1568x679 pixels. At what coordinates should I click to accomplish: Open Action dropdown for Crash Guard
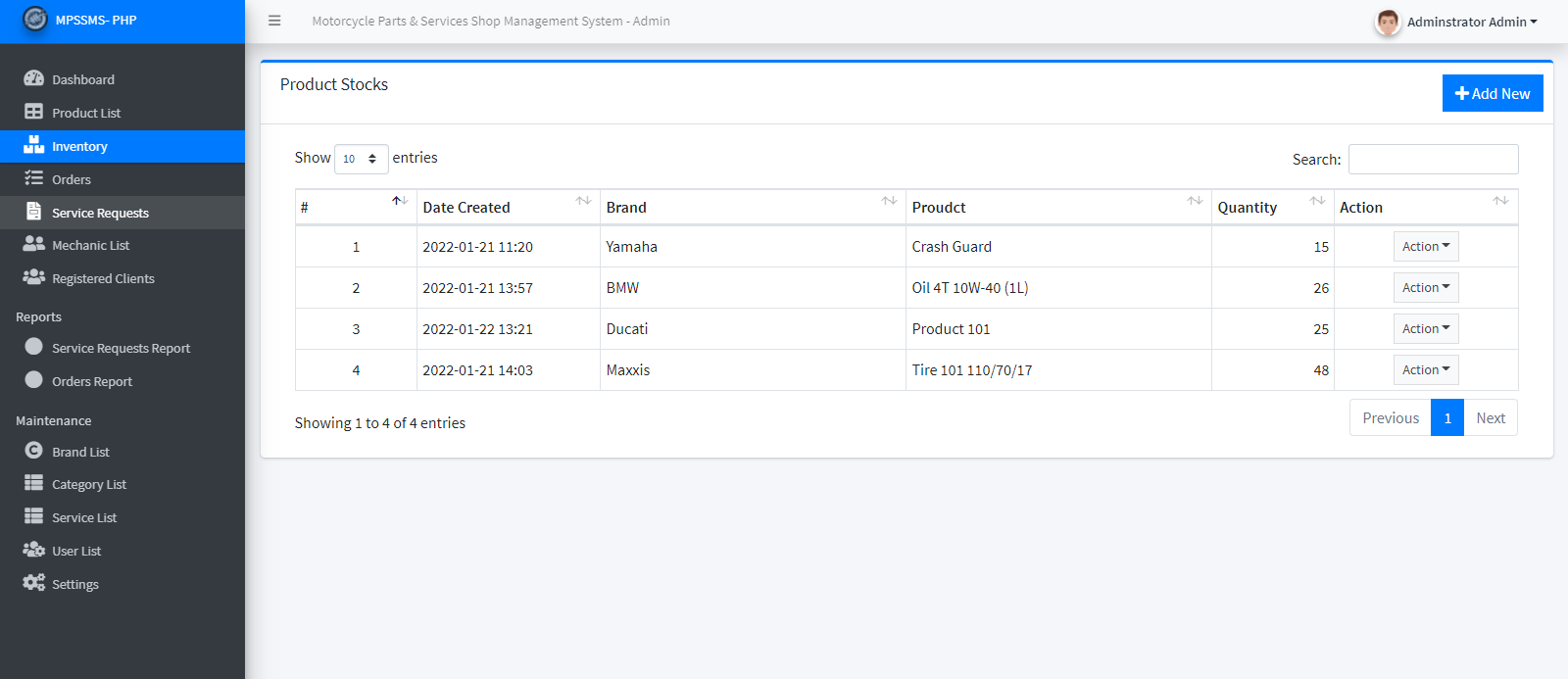(x=1426, y=247)
